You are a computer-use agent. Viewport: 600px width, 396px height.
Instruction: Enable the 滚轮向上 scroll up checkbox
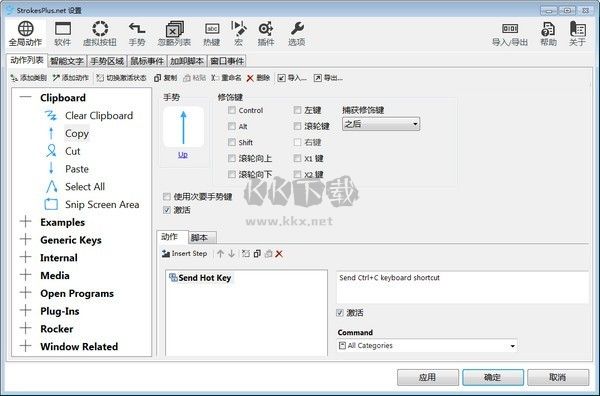tap(232, 158)
